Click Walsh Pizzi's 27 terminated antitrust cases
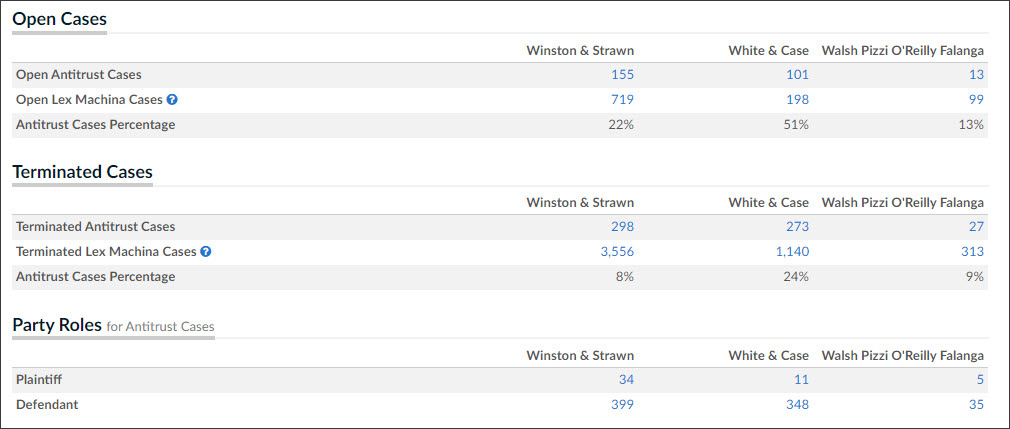The image size is (1010, 429). pyautogui.click(x=977, y=227)
